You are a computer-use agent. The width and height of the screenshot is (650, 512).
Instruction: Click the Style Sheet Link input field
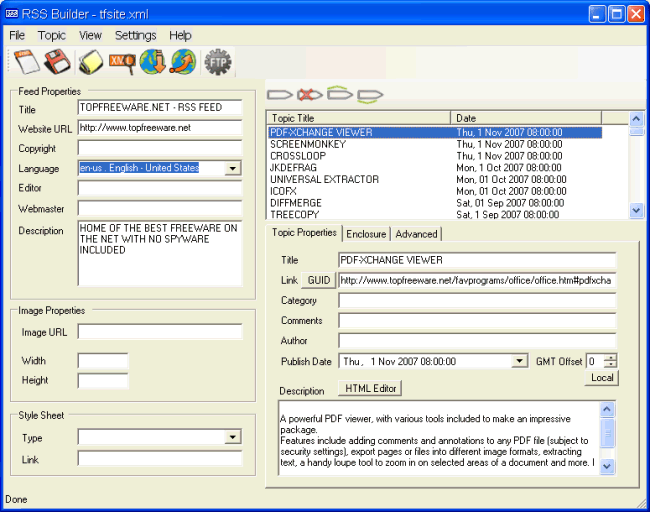tap(160, 459)
